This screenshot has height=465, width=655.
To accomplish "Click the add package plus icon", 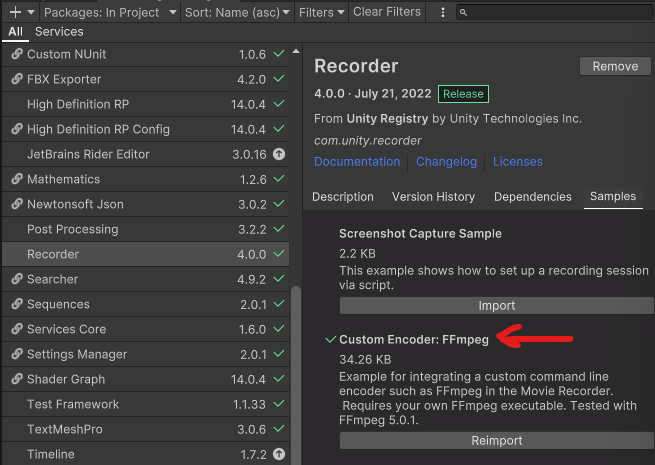I will (x=15, y=12).
